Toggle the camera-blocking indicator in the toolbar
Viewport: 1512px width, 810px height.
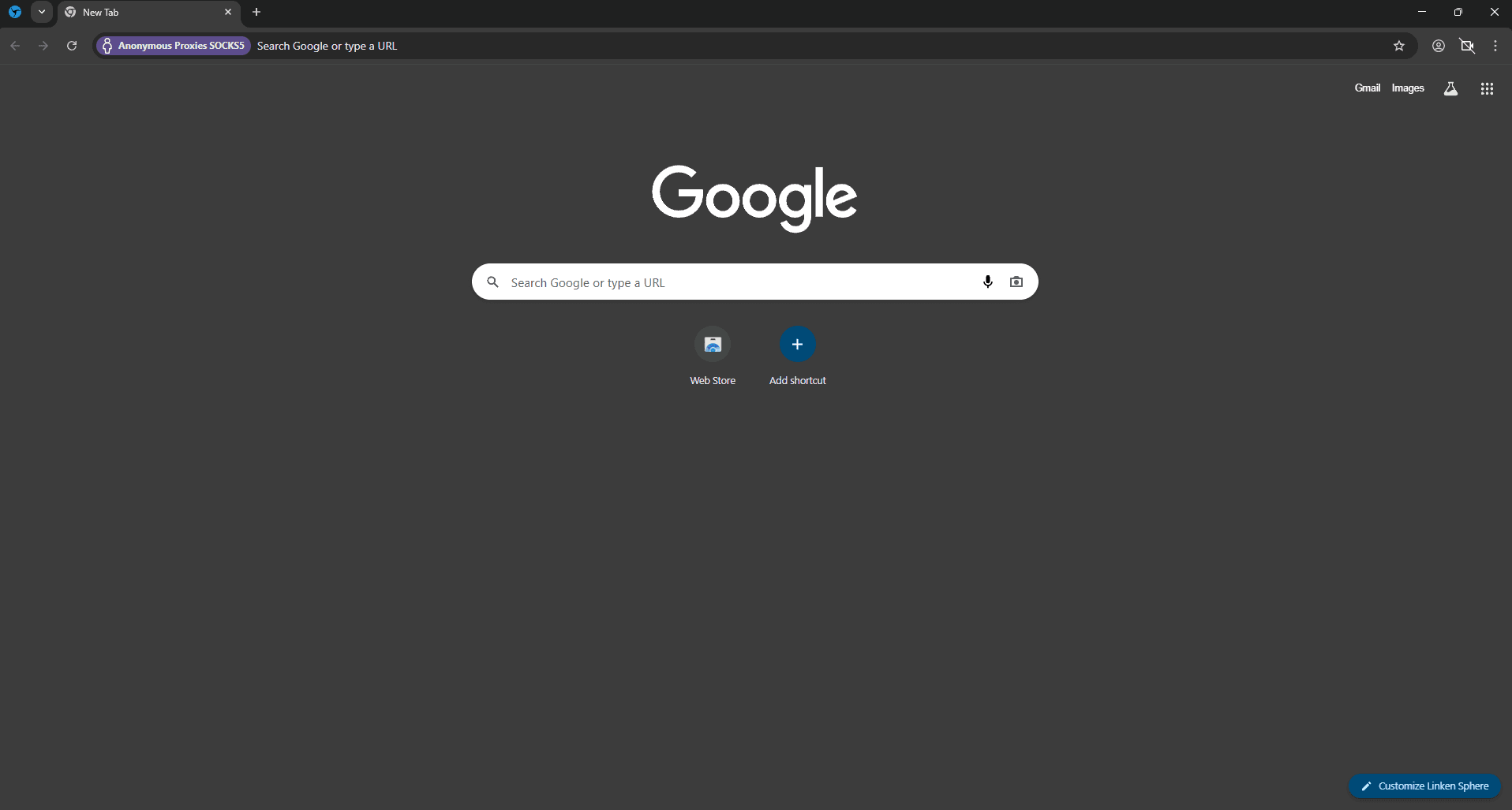(x=1468, y=46)
